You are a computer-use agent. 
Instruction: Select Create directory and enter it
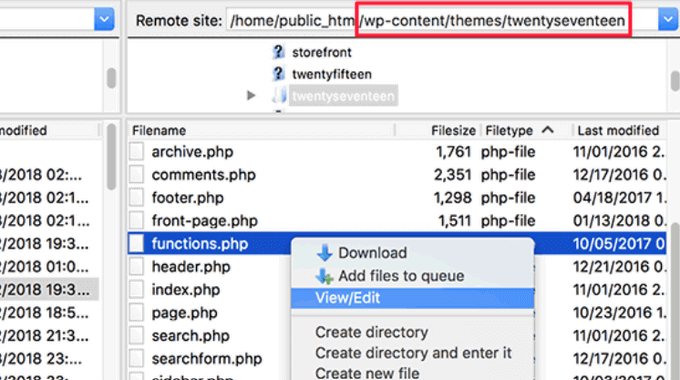(x=413, y=353)
